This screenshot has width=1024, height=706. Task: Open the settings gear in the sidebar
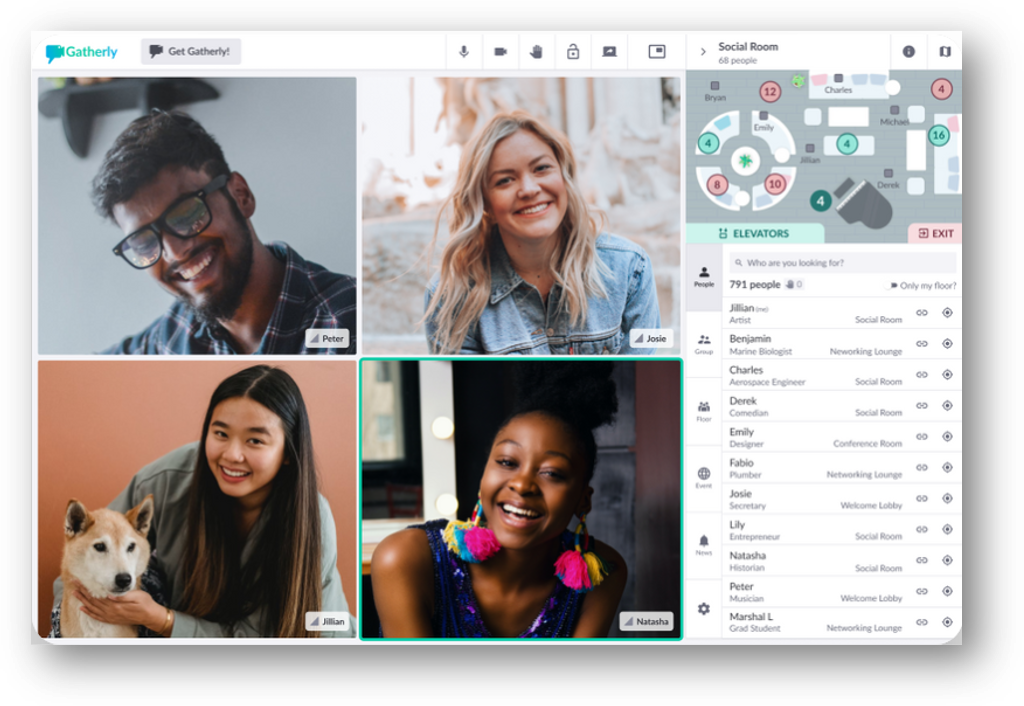[703, 608]
